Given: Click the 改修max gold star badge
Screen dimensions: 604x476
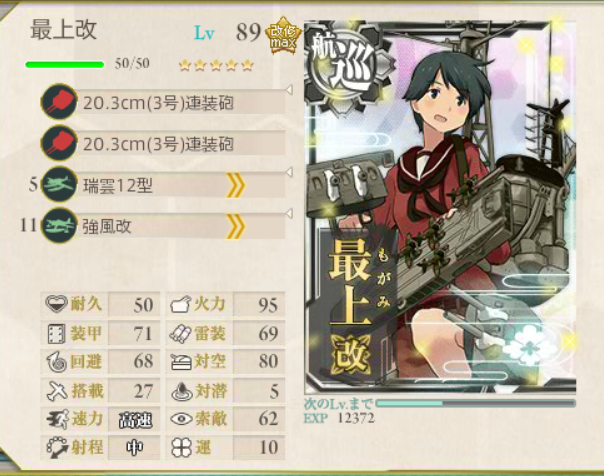Looking at the screenshot, I should coord(283,35).
